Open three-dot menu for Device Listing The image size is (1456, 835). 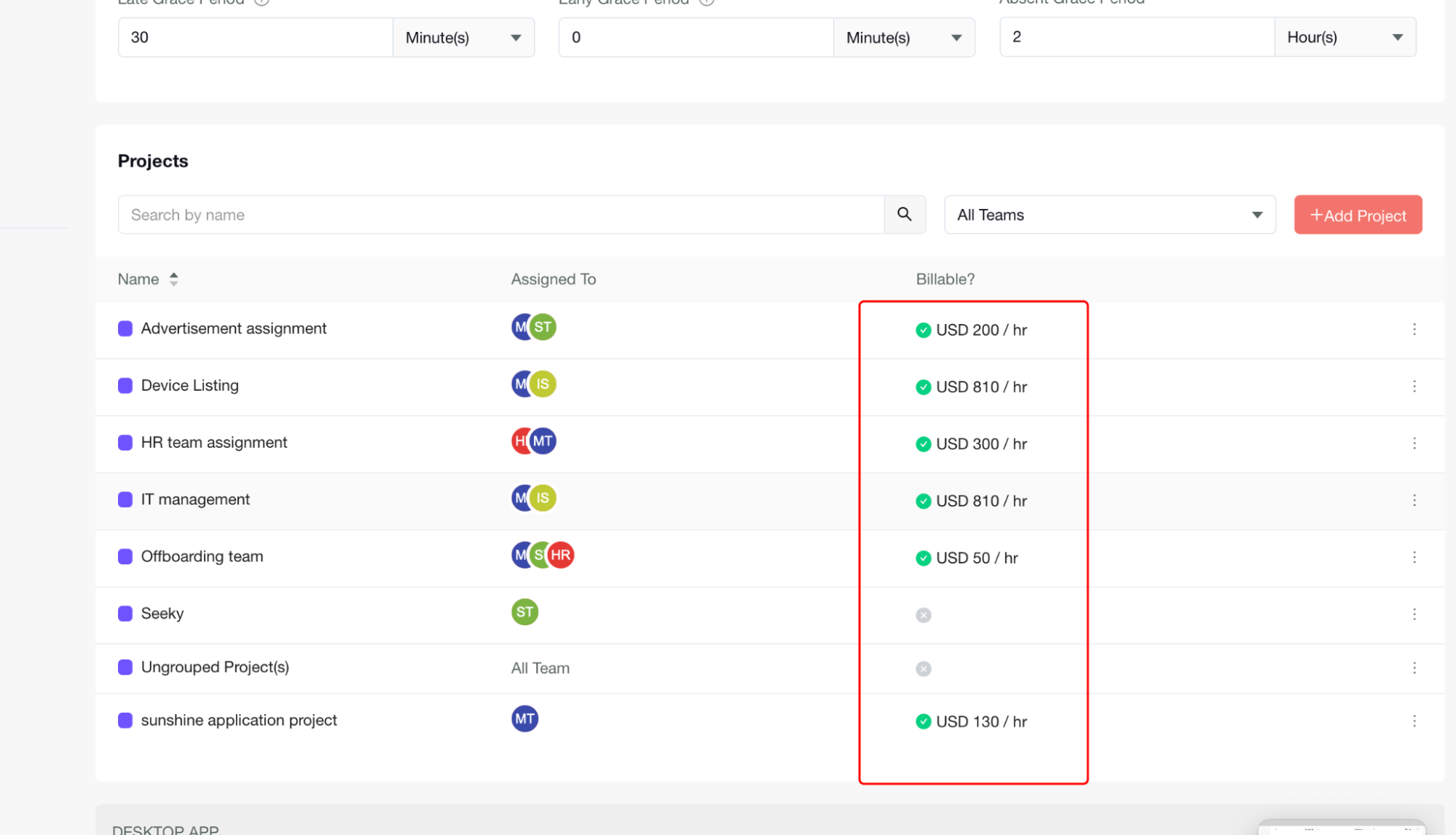pyautogui.click(x=1414, y=386)
